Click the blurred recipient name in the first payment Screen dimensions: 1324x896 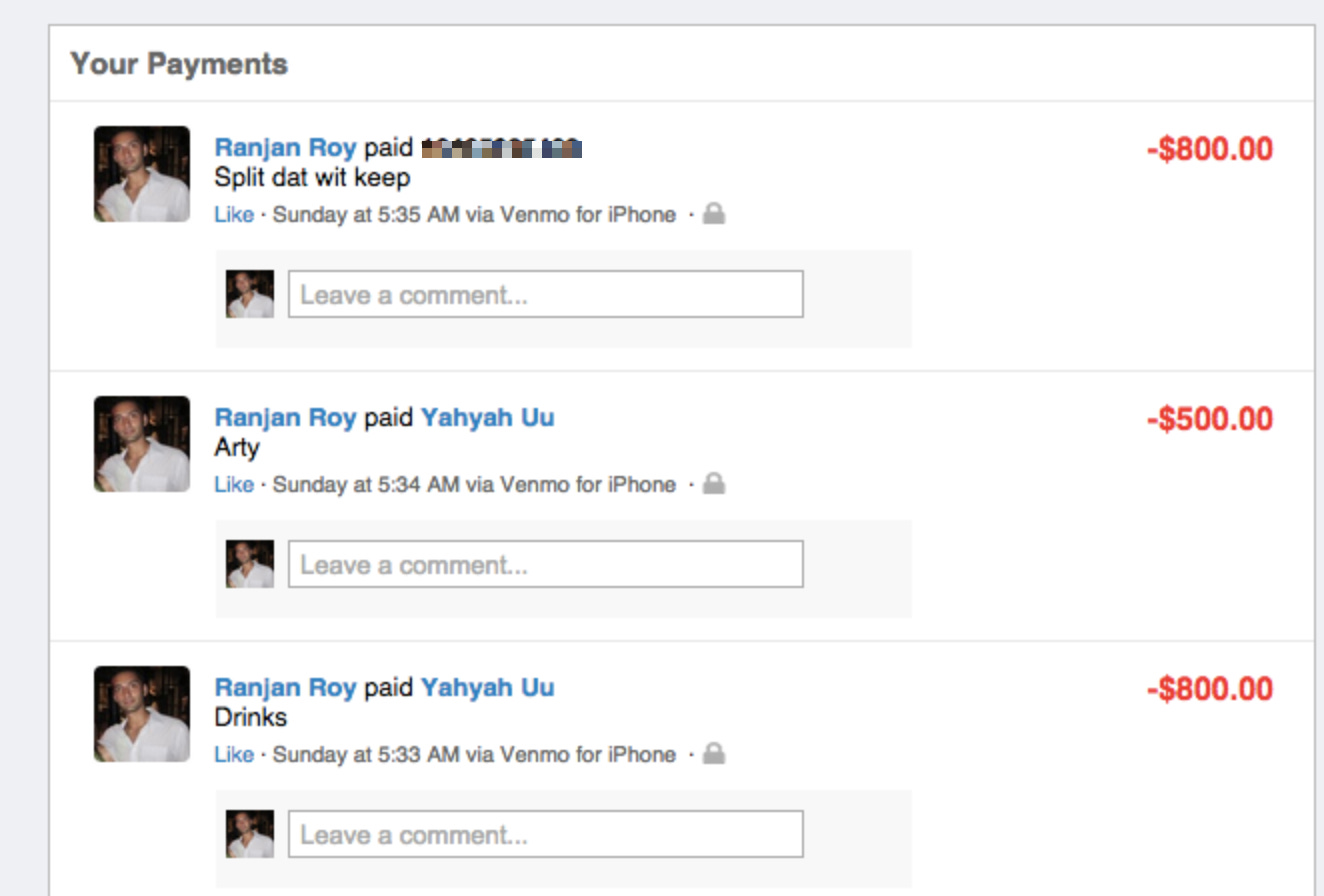[x=502, y=149]
